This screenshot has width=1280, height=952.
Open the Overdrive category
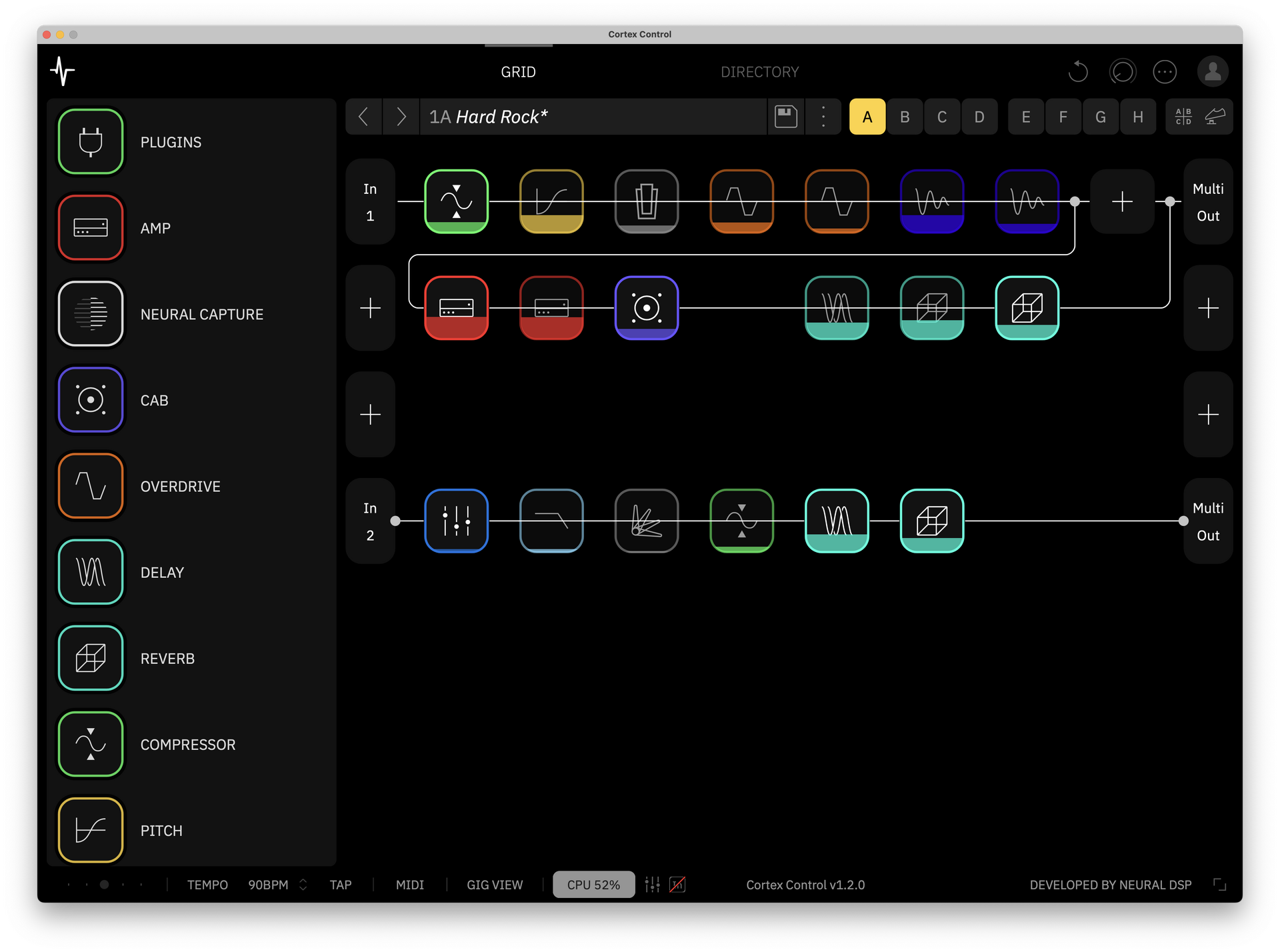point(91,486)
